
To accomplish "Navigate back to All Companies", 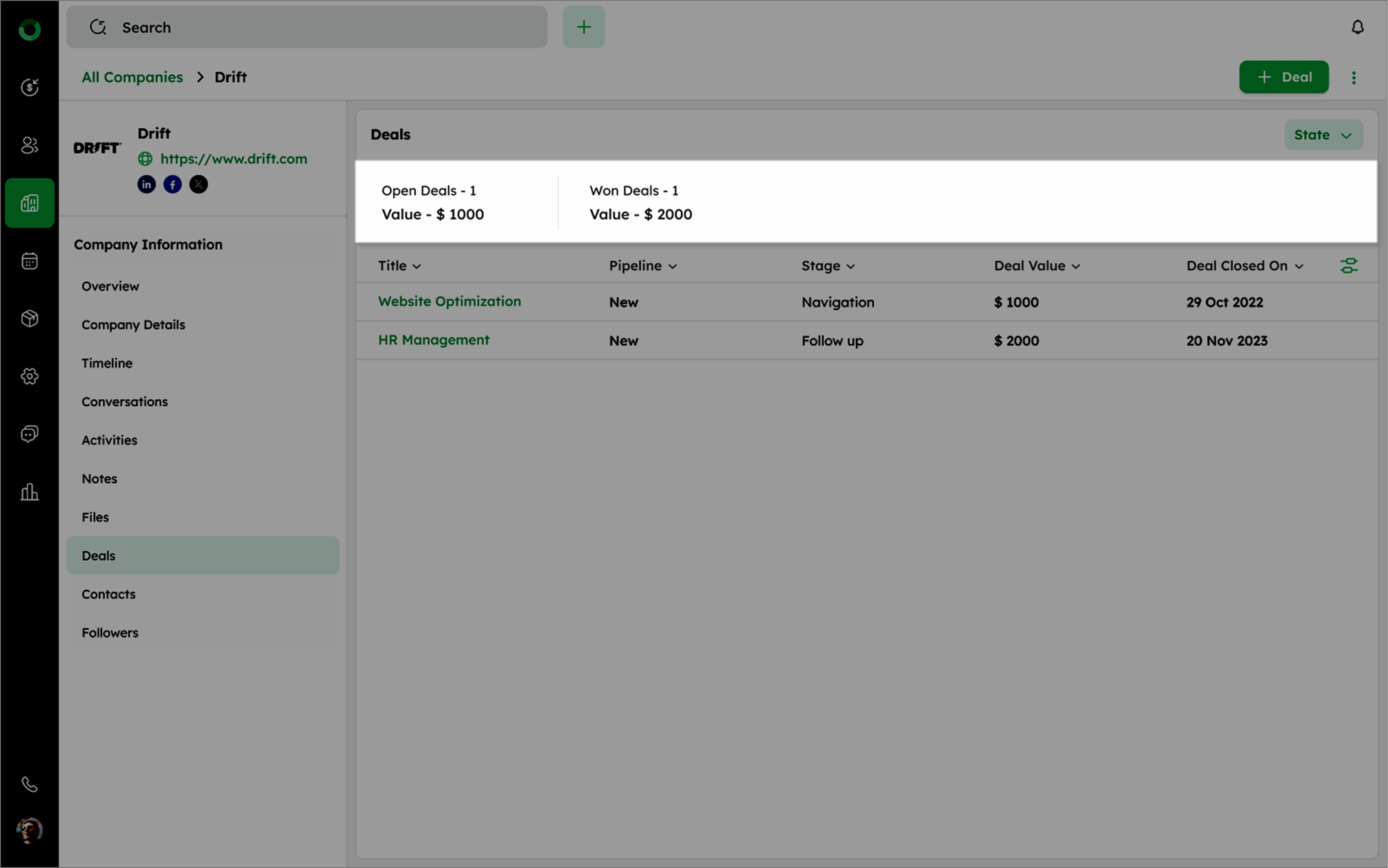I will [x=132, y=77].
